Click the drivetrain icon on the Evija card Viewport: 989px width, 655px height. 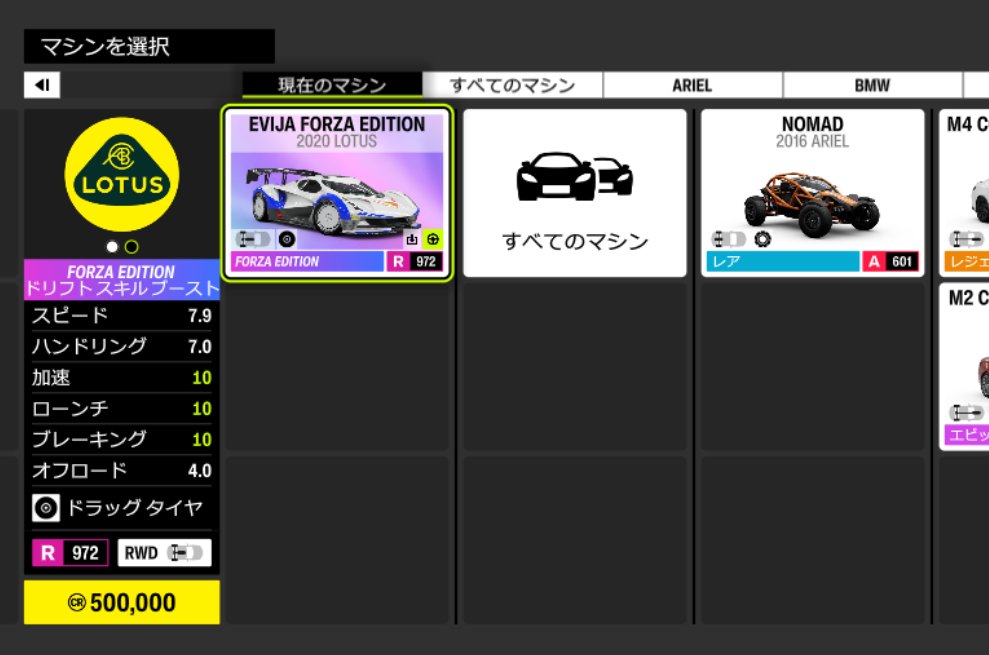(x=253, y=239)
